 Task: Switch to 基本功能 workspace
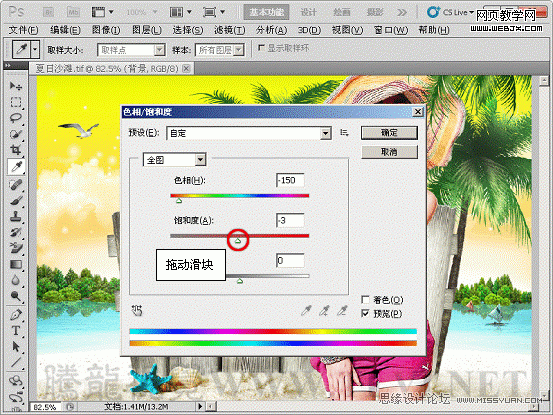tap(267, 12)
